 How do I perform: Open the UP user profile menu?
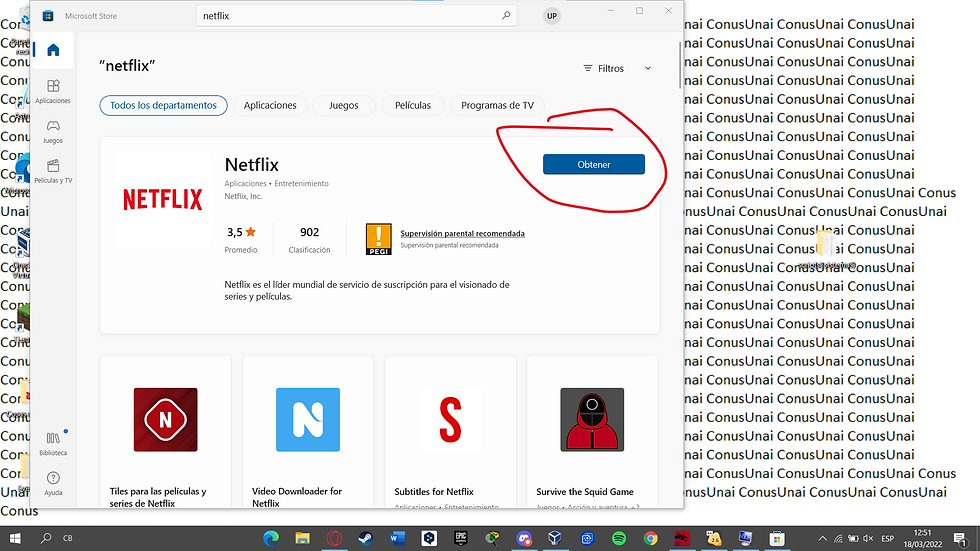[552, 16]
